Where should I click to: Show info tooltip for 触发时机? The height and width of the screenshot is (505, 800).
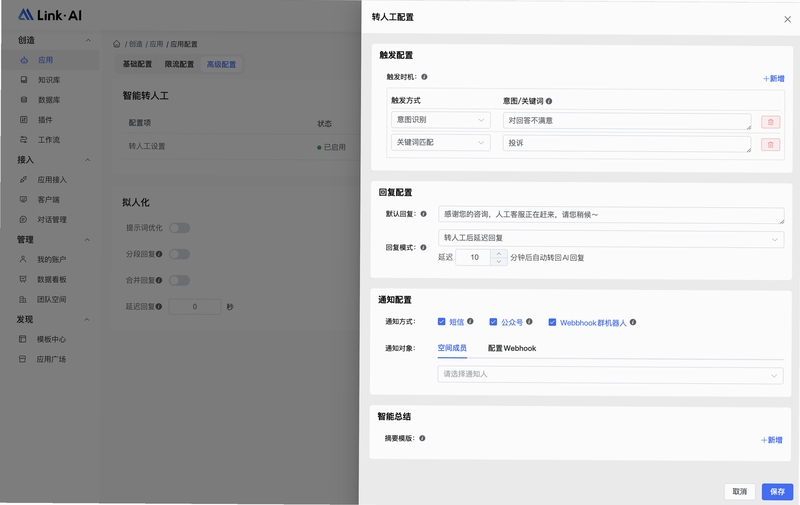pos(424,77)
